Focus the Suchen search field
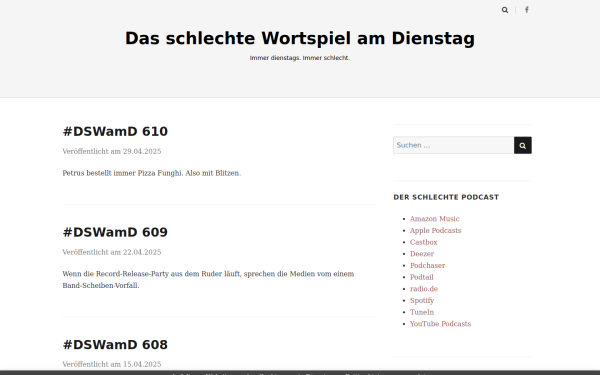The height and width of the screenshot is (375, 600). 453,145
